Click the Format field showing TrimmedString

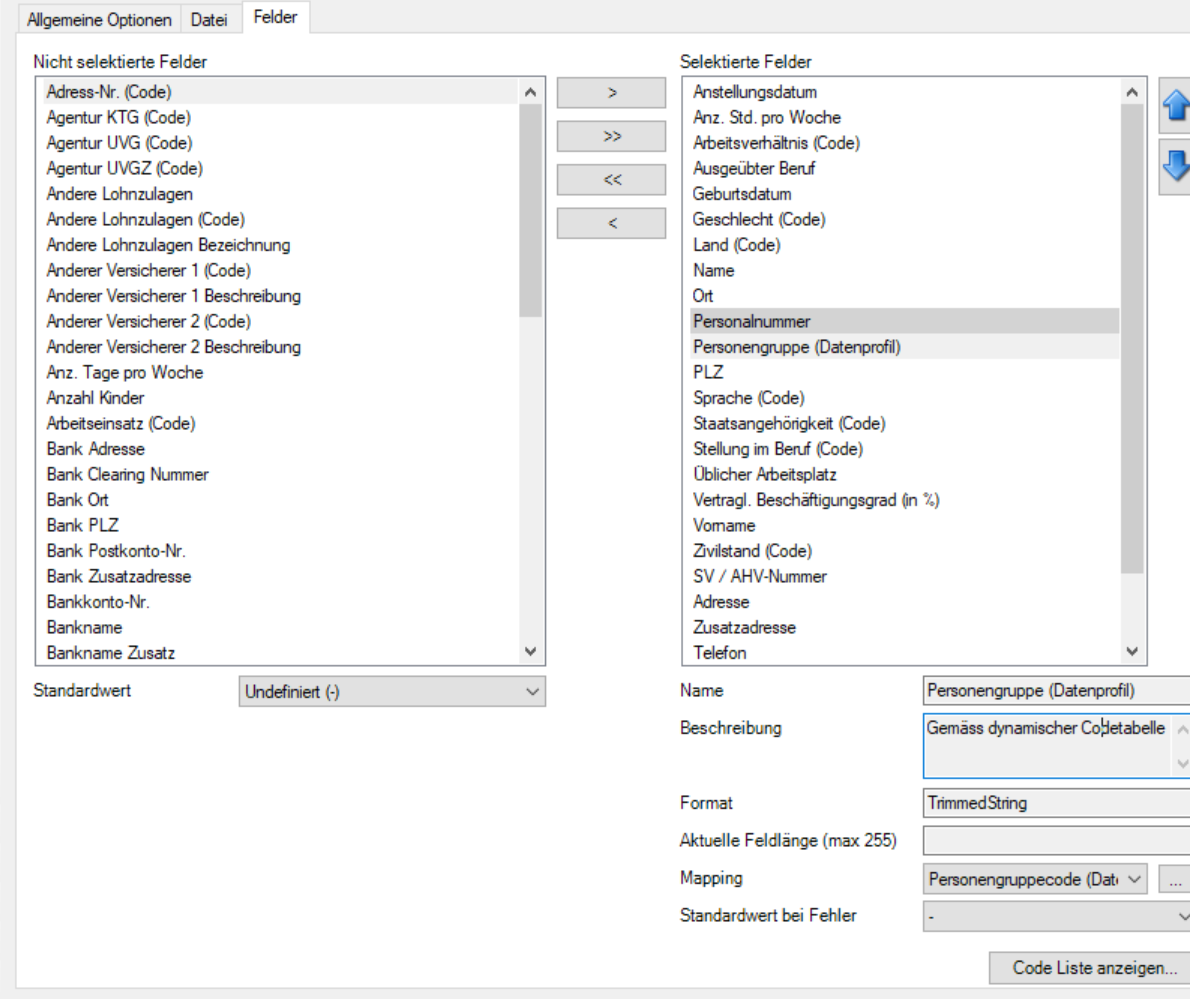point(1056,803)
